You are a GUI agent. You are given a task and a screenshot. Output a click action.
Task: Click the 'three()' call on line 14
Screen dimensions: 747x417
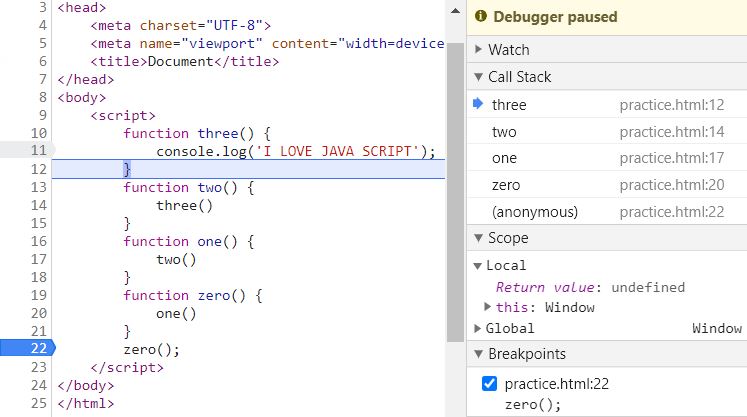click(x=184, y=205)
